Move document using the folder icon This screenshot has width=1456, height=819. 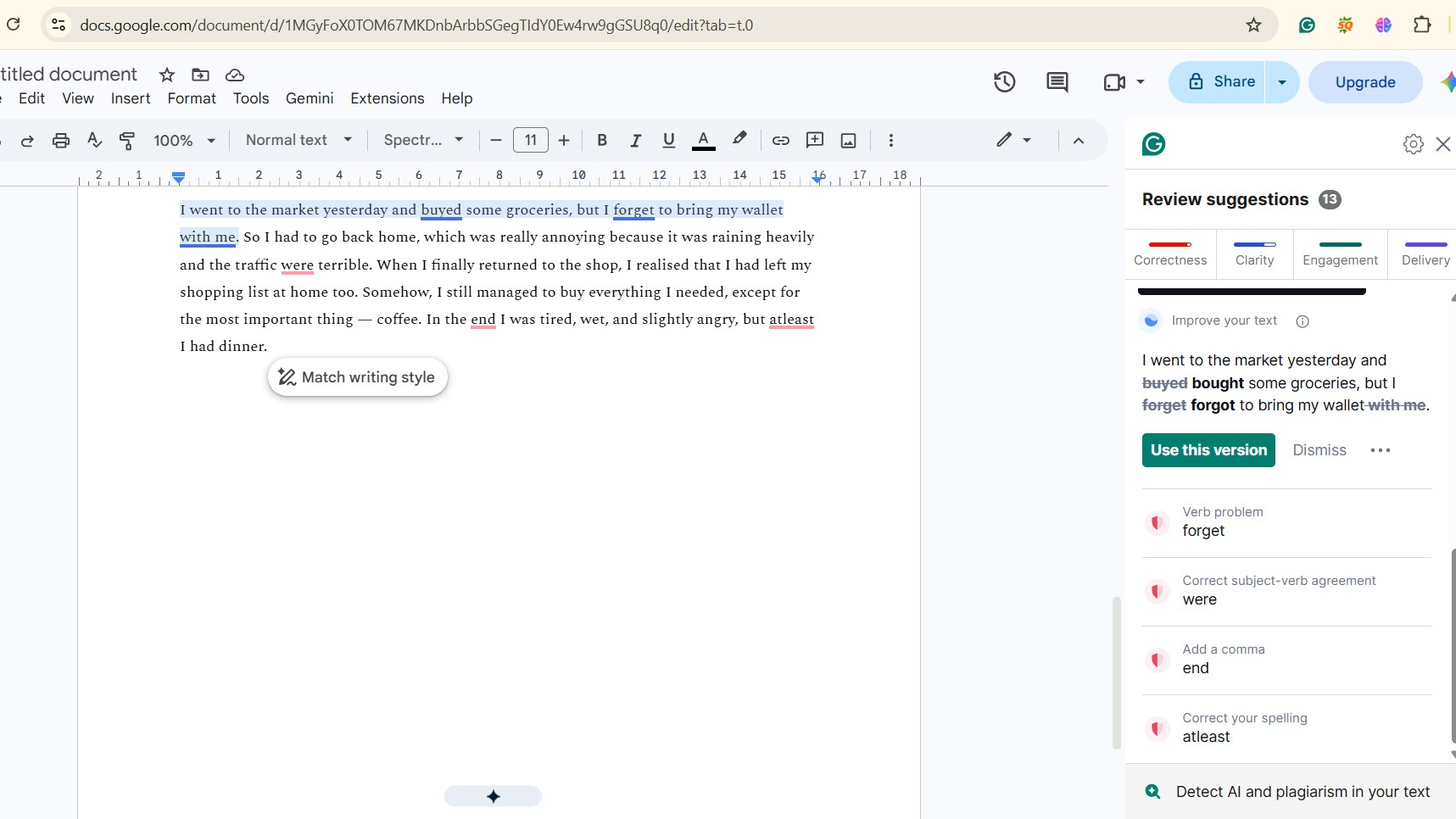click(x=200, y=75)
